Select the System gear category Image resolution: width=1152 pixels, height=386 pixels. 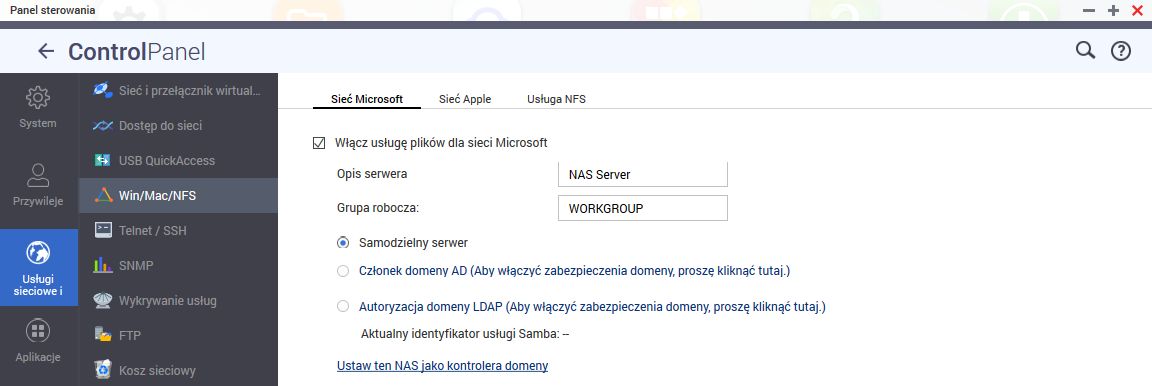tap(38, 107)
